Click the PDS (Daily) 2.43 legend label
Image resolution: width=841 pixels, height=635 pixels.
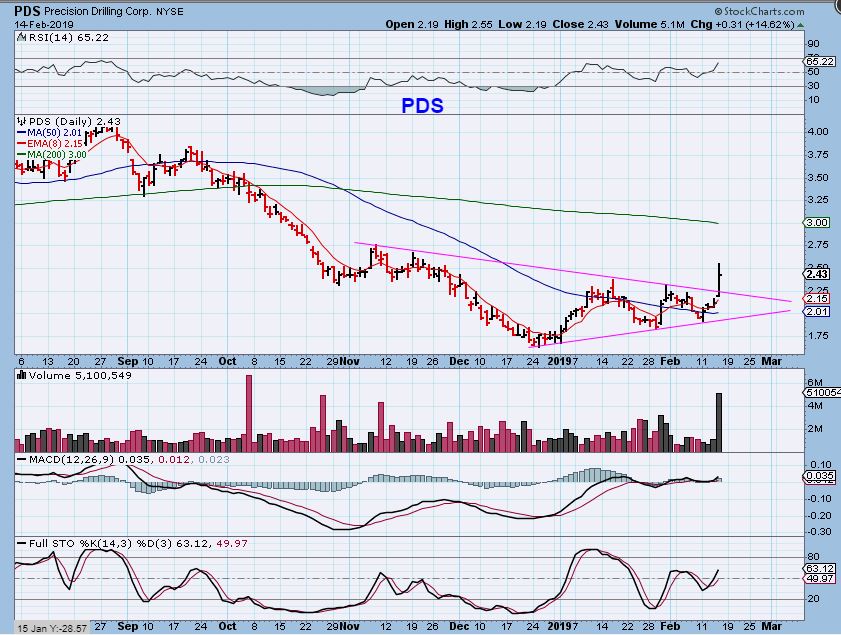[75, 122]
